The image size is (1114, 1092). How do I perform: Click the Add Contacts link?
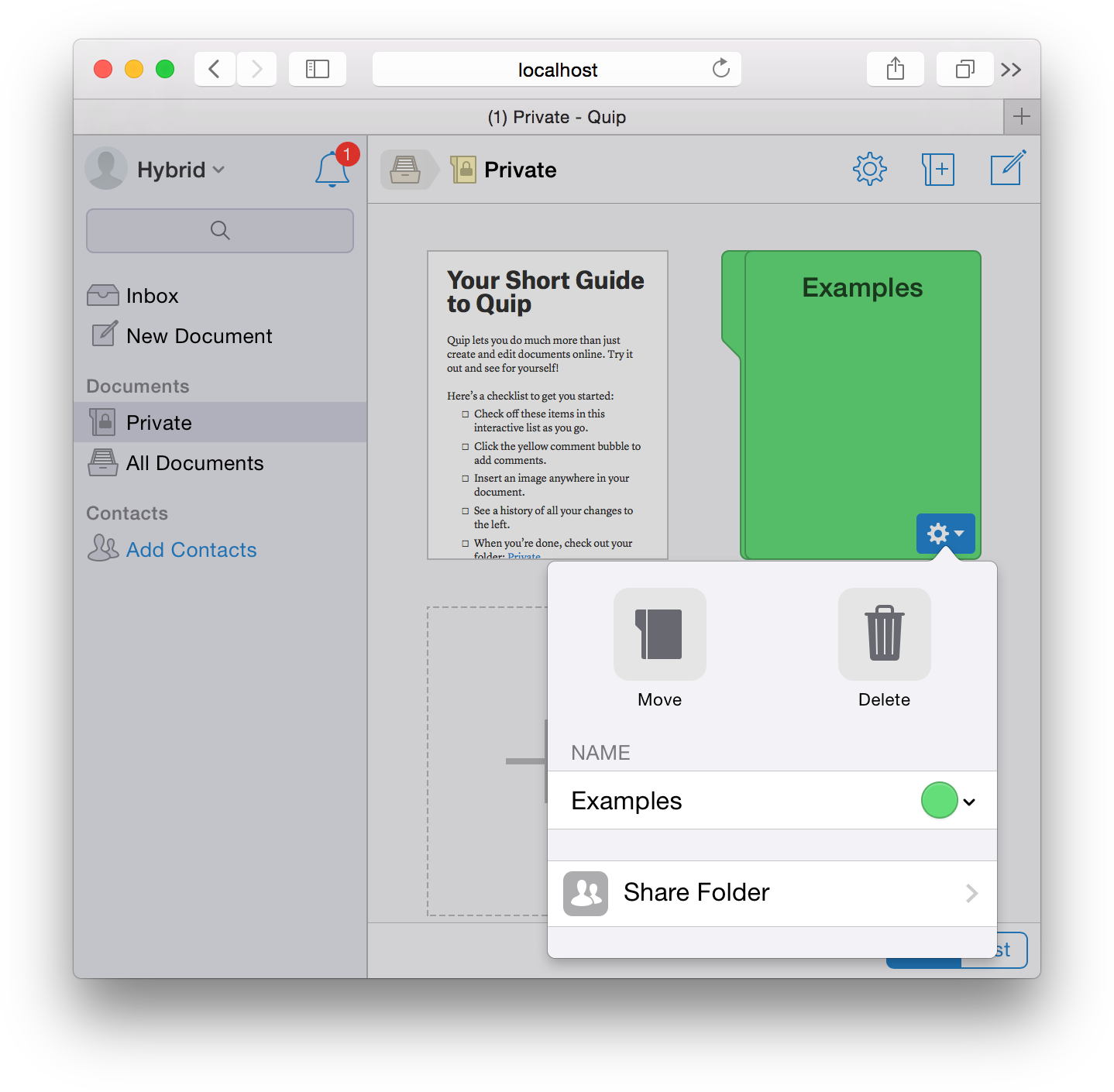pos(191,550)
